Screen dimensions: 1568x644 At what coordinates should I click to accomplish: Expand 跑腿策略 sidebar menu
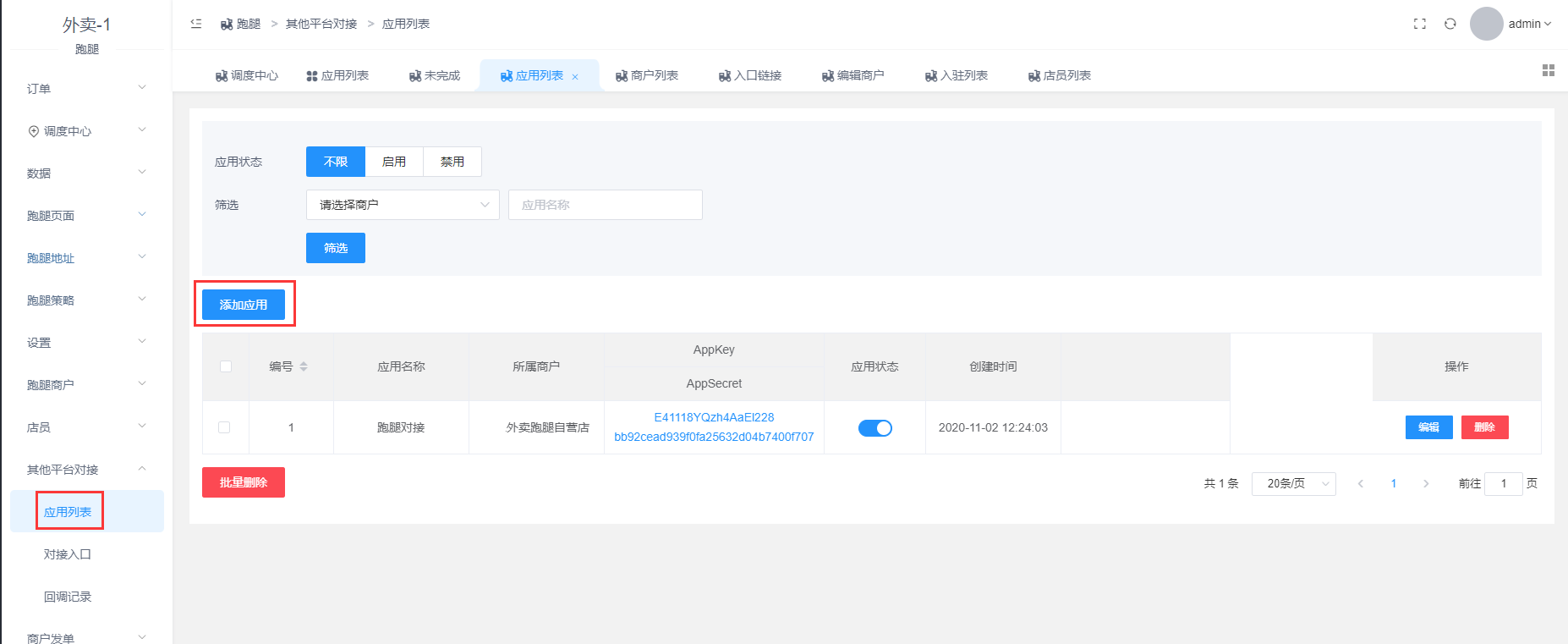[x=86, y=300]
